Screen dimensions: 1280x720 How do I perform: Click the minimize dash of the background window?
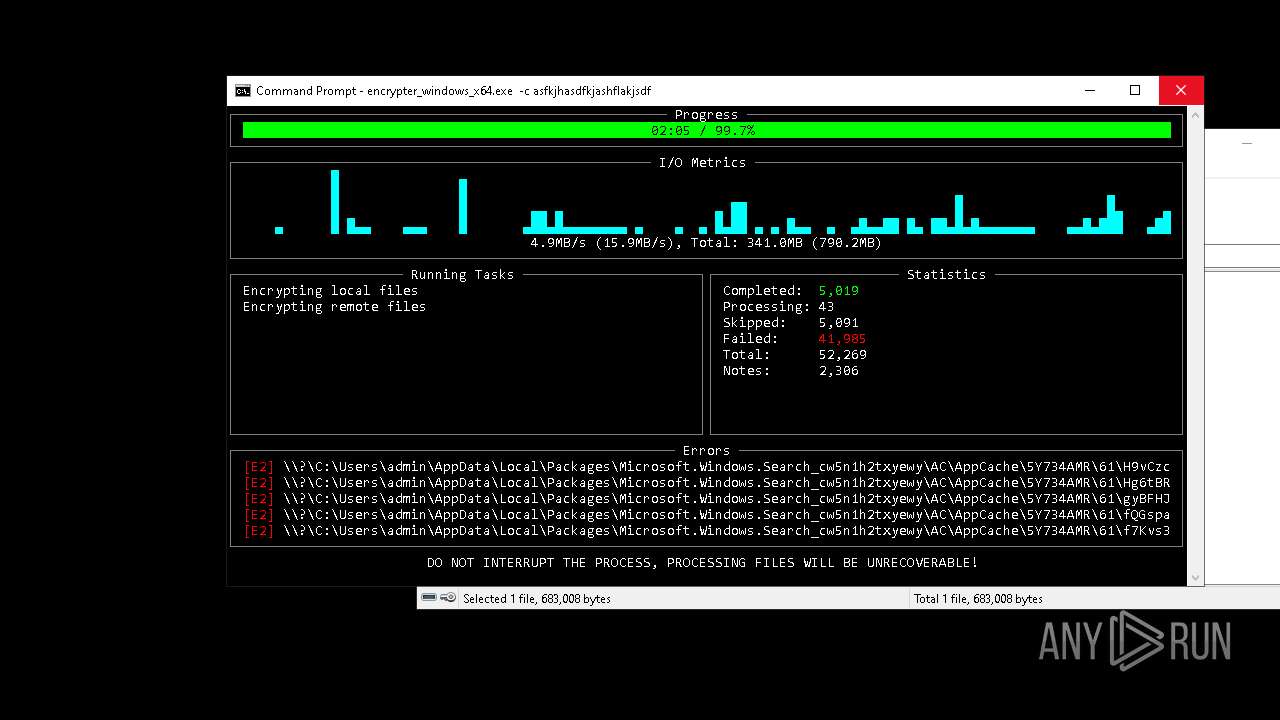(1247, 143)
